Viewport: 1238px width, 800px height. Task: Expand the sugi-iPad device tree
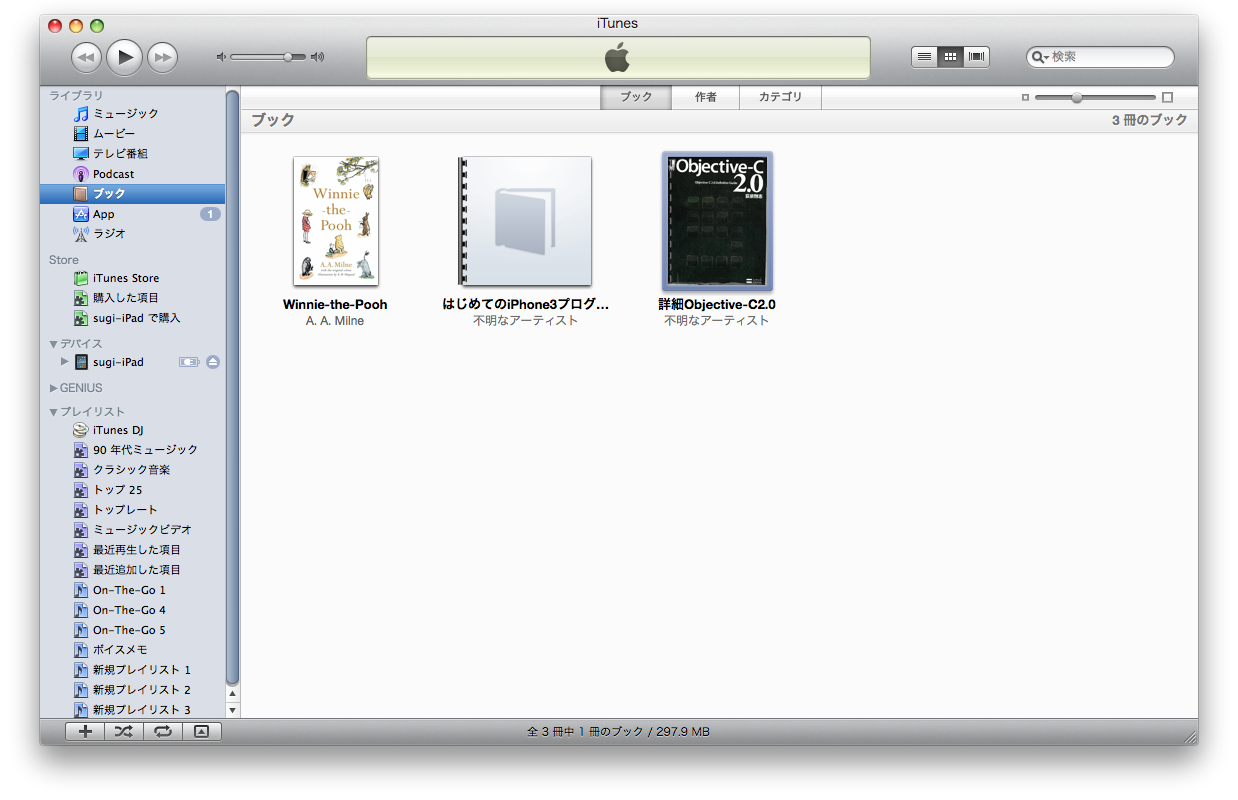tap(65, 362)
